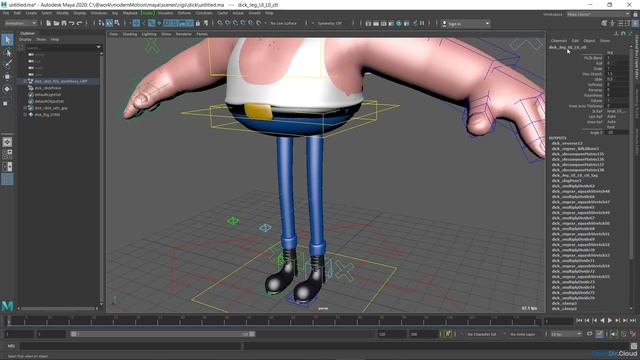Open the File menu
Screen dimensions: 640x360
tap(6, 13)
